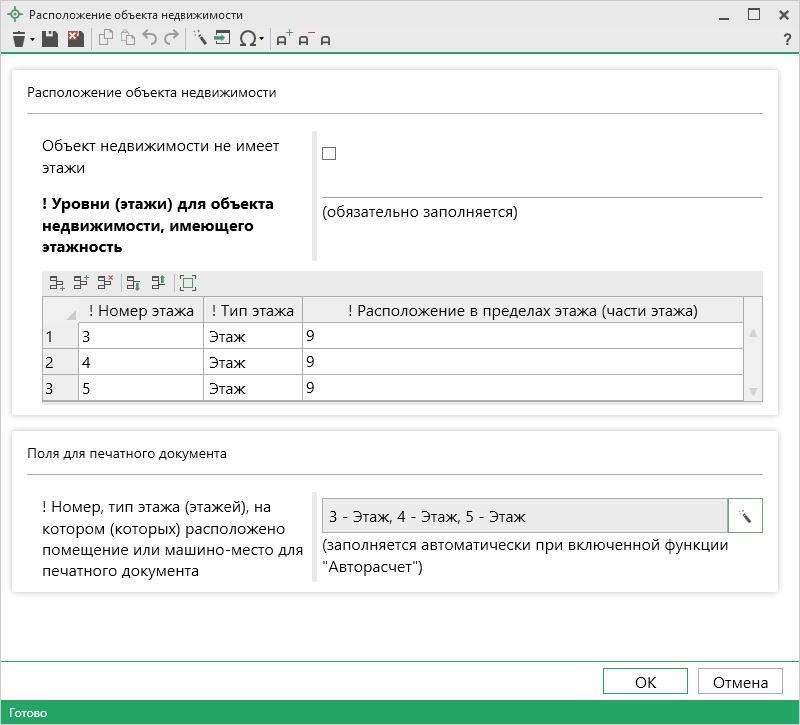
Task: Click the help question mark icon
Action: tap(787, 39)
